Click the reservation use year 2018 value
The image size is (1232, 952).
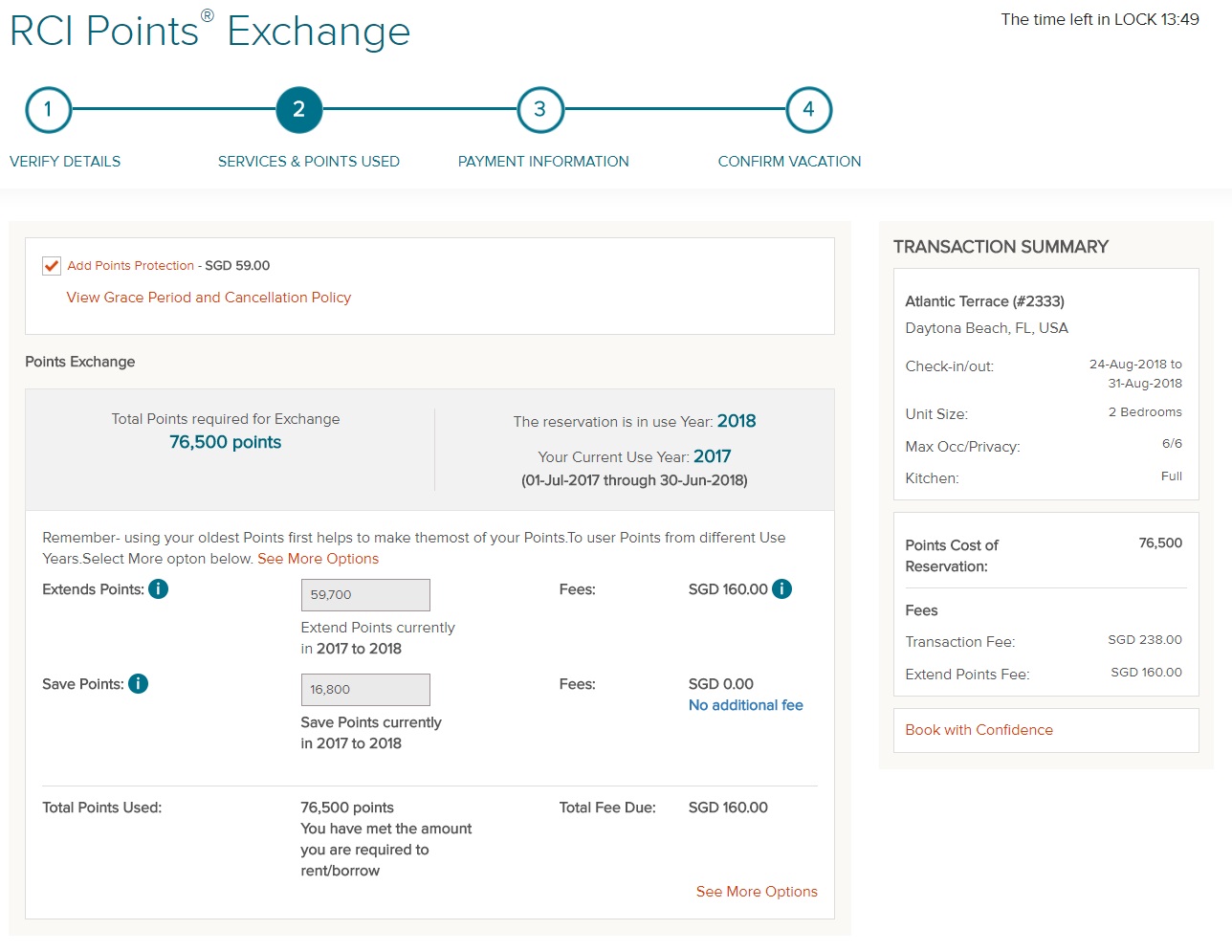pos(737,421)
